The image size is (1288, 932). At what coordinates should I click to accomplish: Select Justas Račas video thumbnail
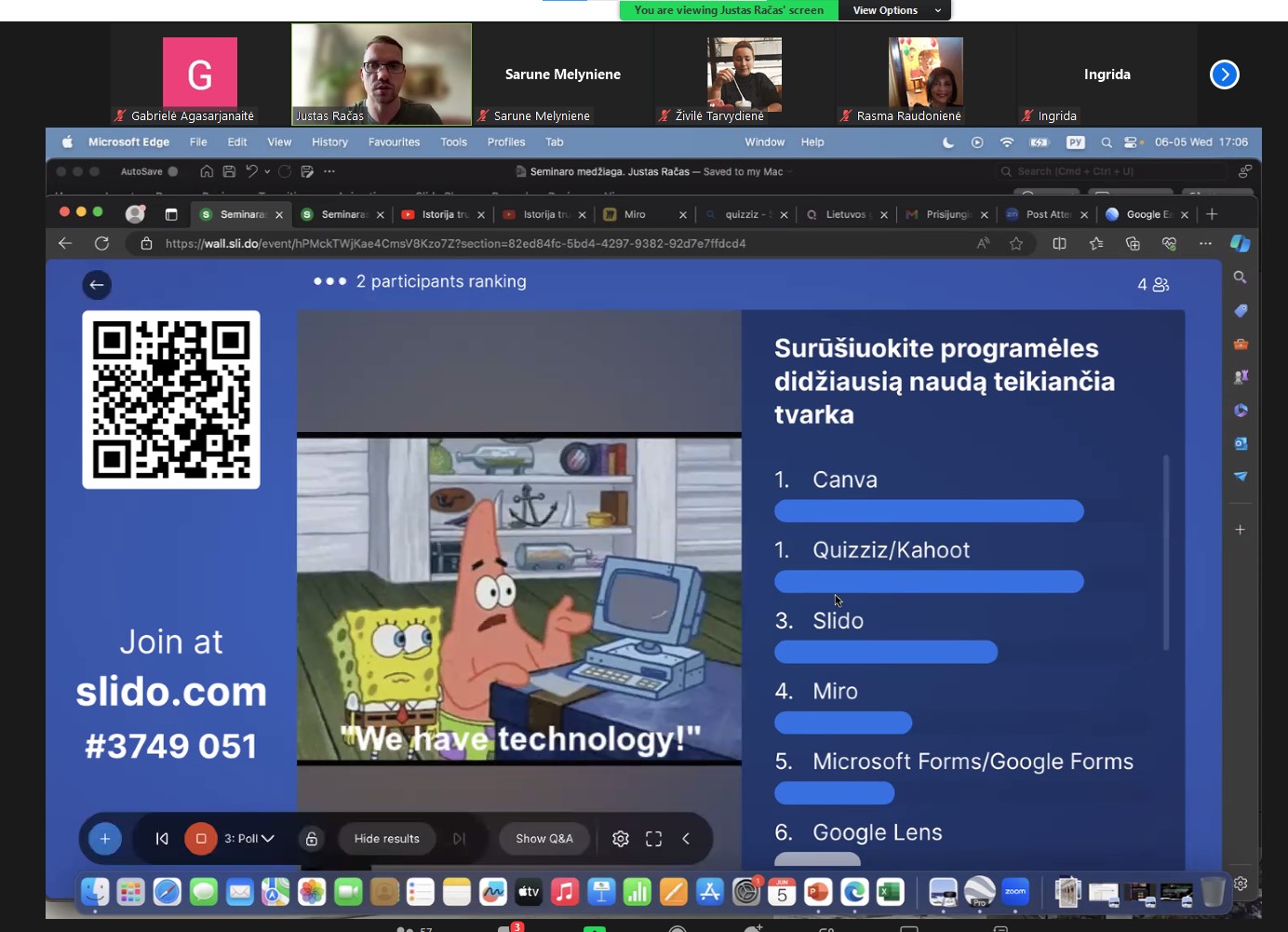pos(382,74)
